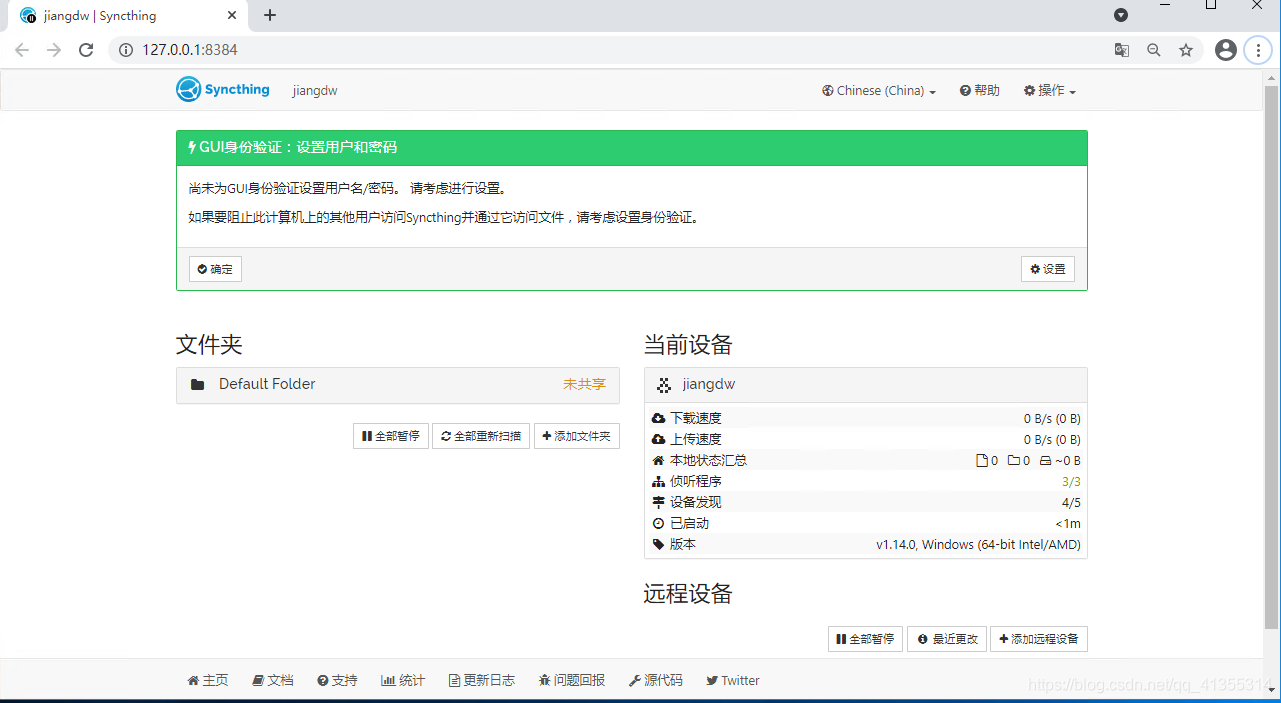Click the translate page icon in address bar

[x=1122, y=50]
